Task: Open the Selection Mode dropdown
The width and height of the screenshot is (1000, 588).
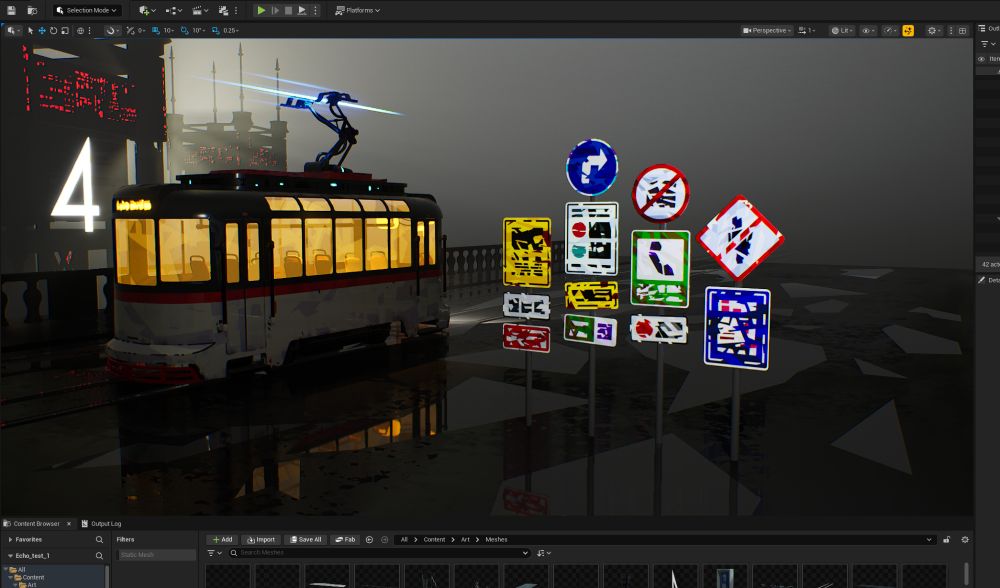Action: click(x=87, y=10)
